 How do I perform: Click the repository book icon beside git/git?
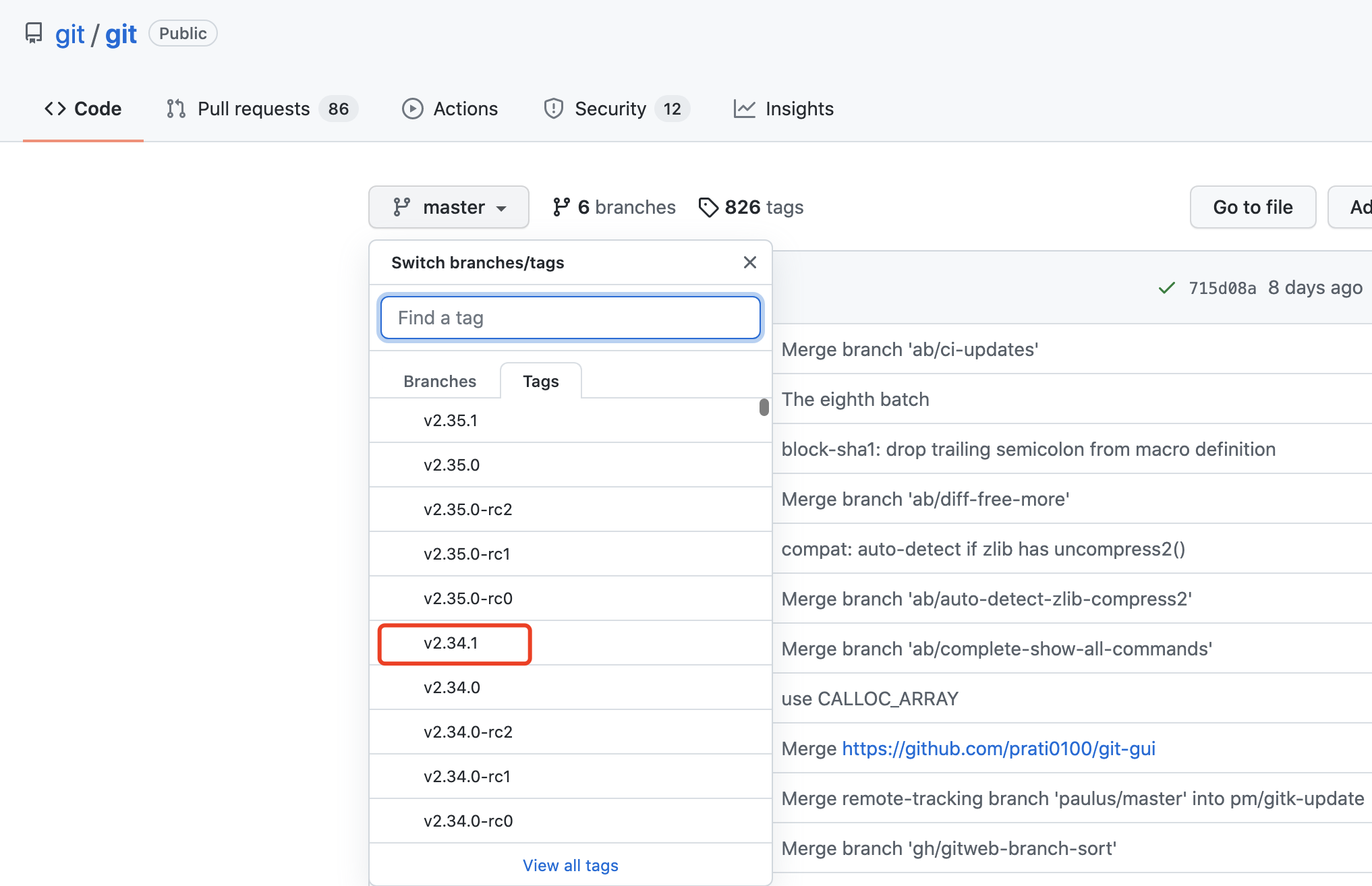pos(34,33)
